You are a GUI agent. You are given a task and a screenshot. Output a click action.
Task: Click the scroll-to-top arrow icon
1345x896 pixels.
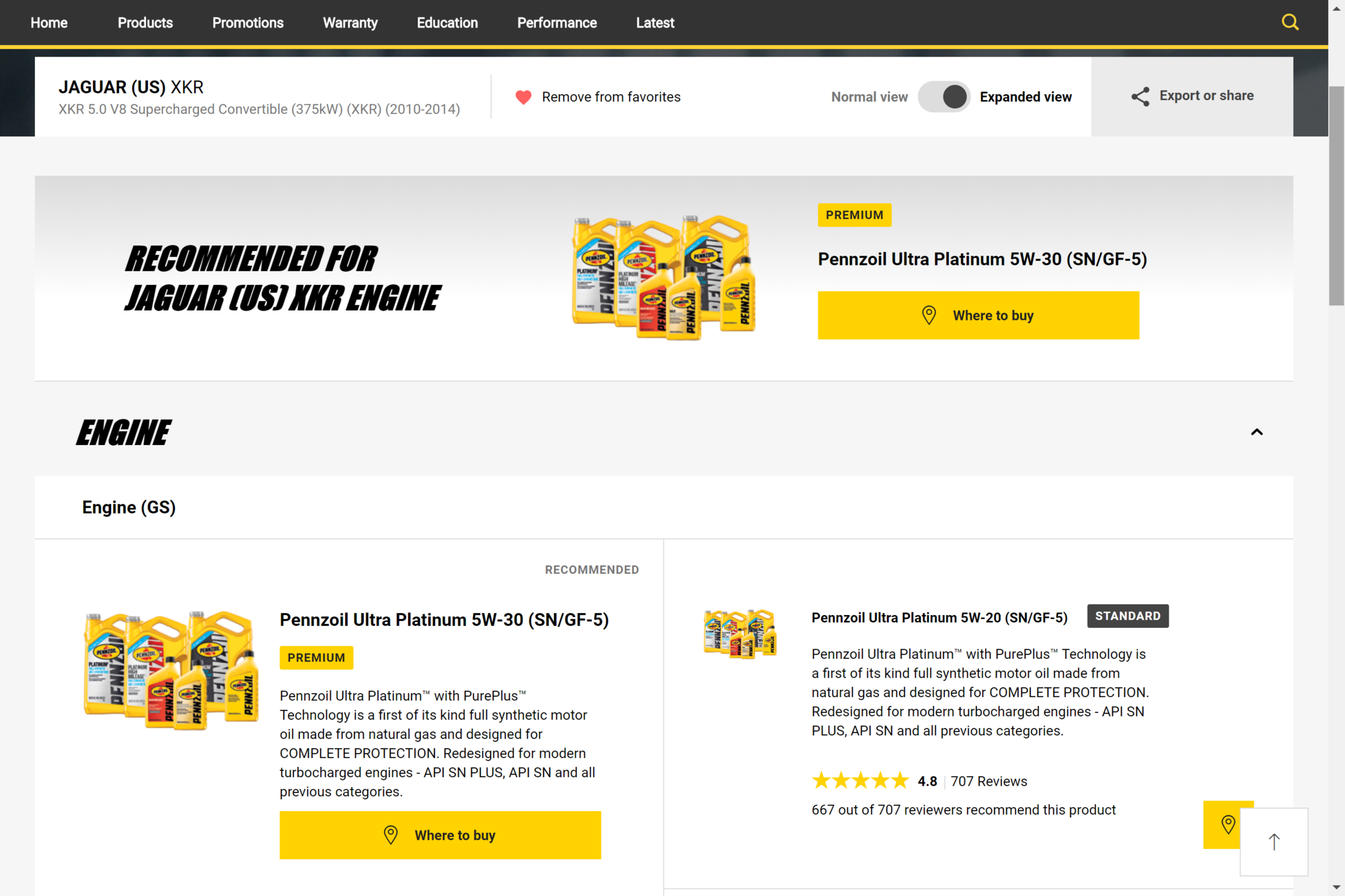point(1274,842)
